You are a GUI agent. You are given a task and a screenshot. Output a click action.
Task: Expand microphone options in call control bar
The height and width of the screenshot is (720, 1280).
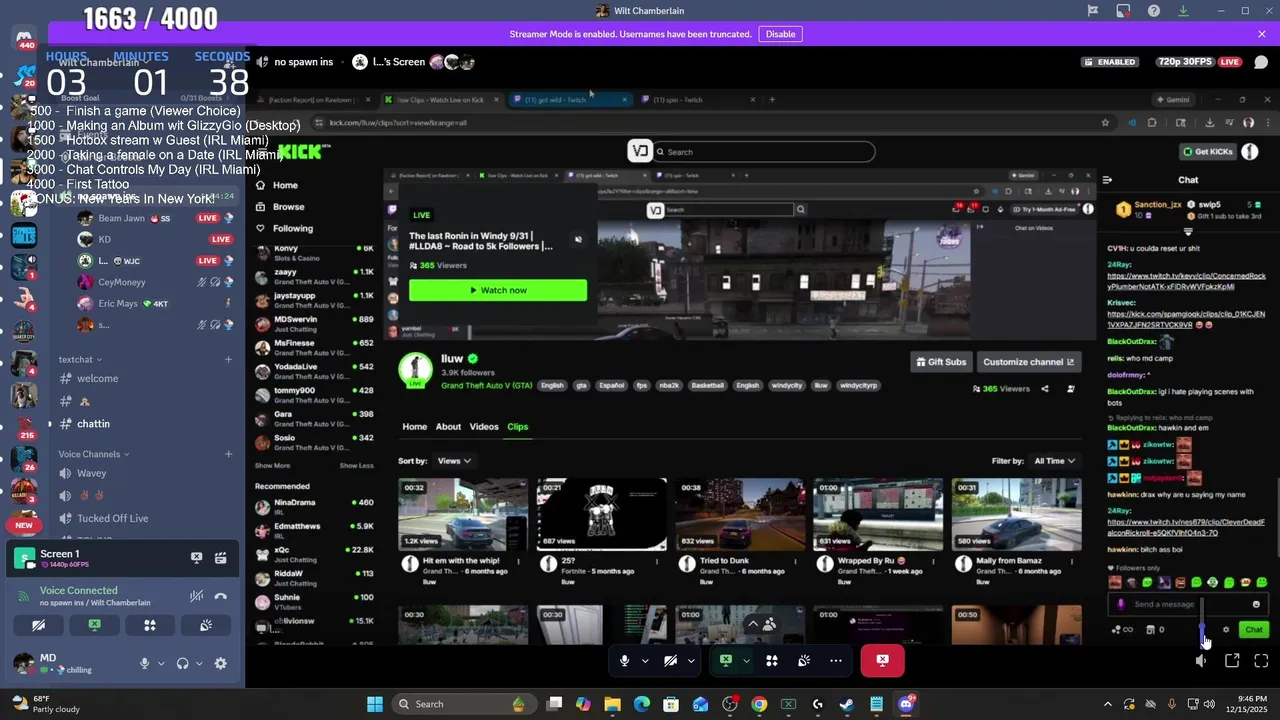(644, 660)
